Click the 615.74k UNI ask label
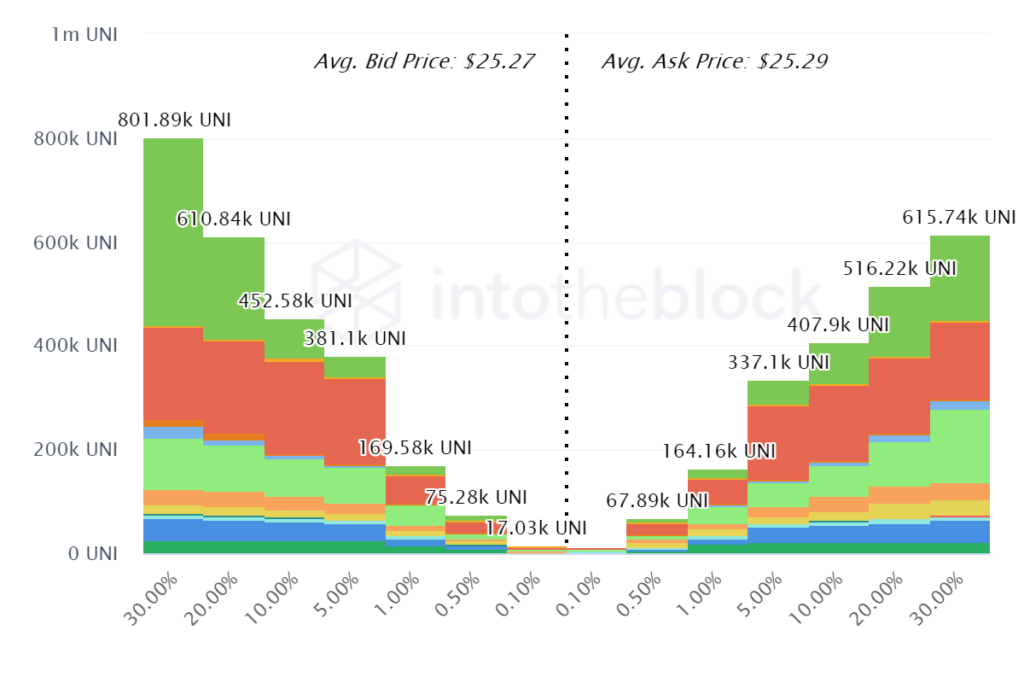Viewport: 1024px width, 683px height. point(959,217)
